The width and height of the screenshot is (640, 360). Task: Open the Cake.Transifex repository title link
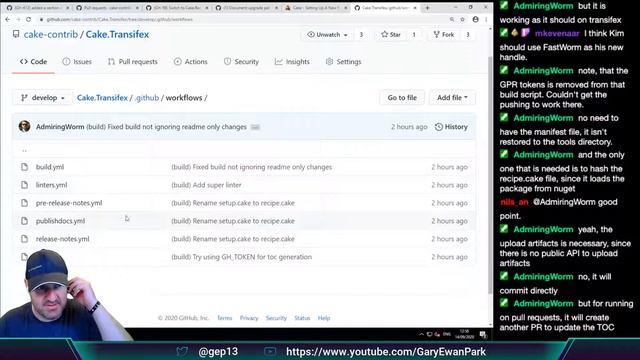tap(117, 35)
